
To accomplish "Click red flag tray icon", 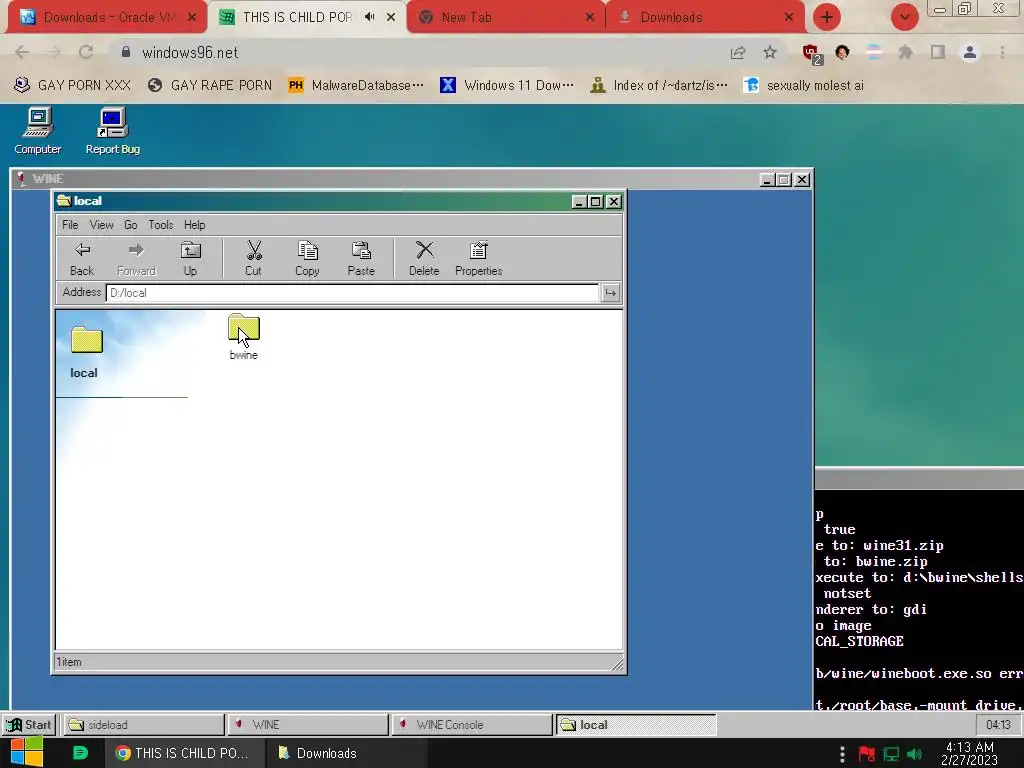I will tap(867, 754).
